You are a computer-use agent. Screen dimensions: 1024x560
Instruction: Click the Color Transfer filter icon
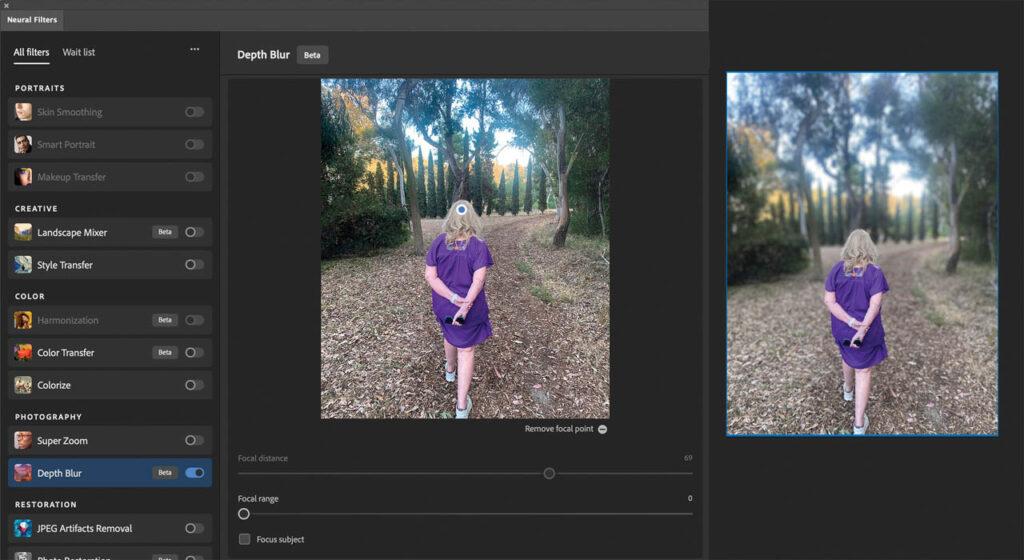[x=23, y=352]
